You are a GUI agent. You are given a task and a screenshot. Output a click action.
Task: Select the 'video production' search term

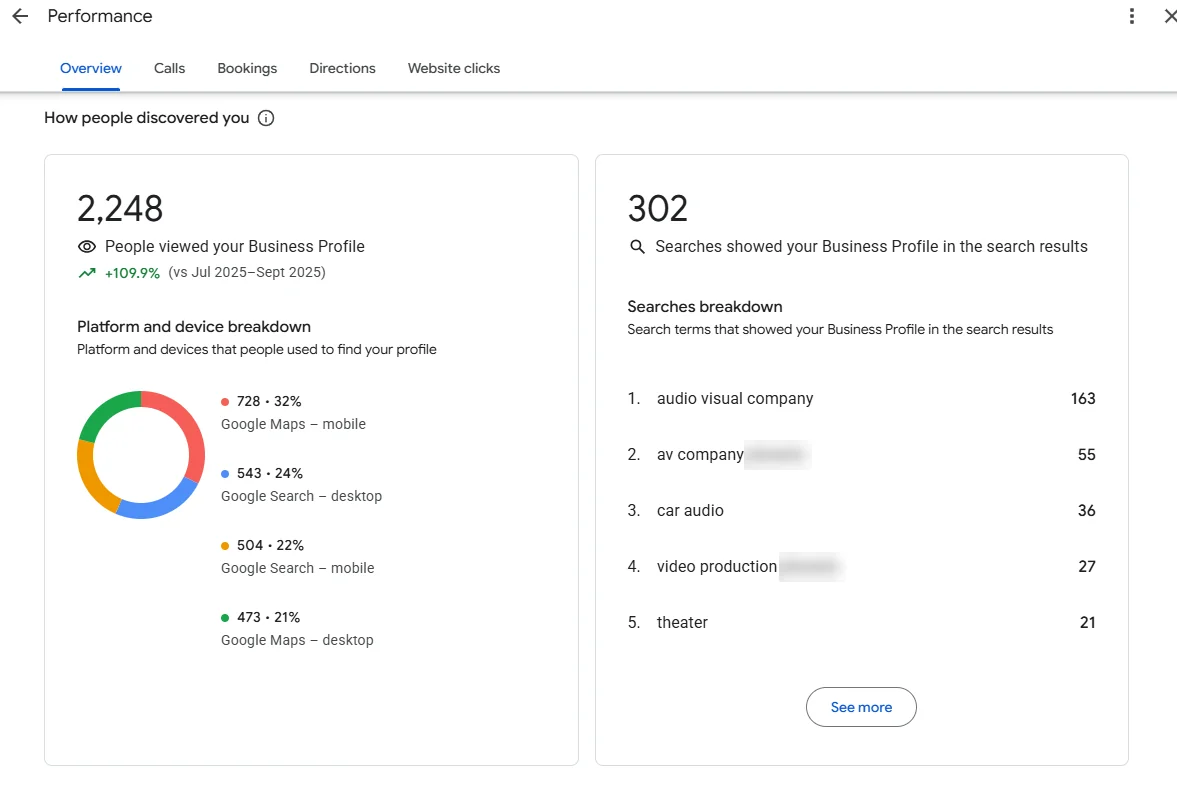pos(717,567)
